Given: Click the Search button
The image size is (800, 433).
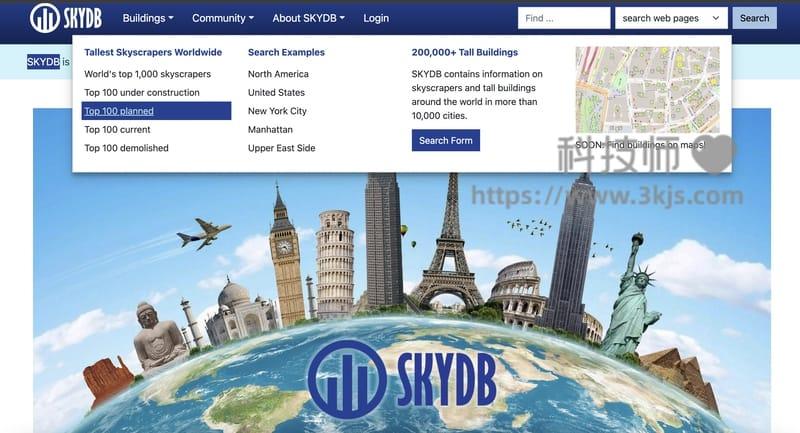Looking at the screenshot, I should [755, 18].
